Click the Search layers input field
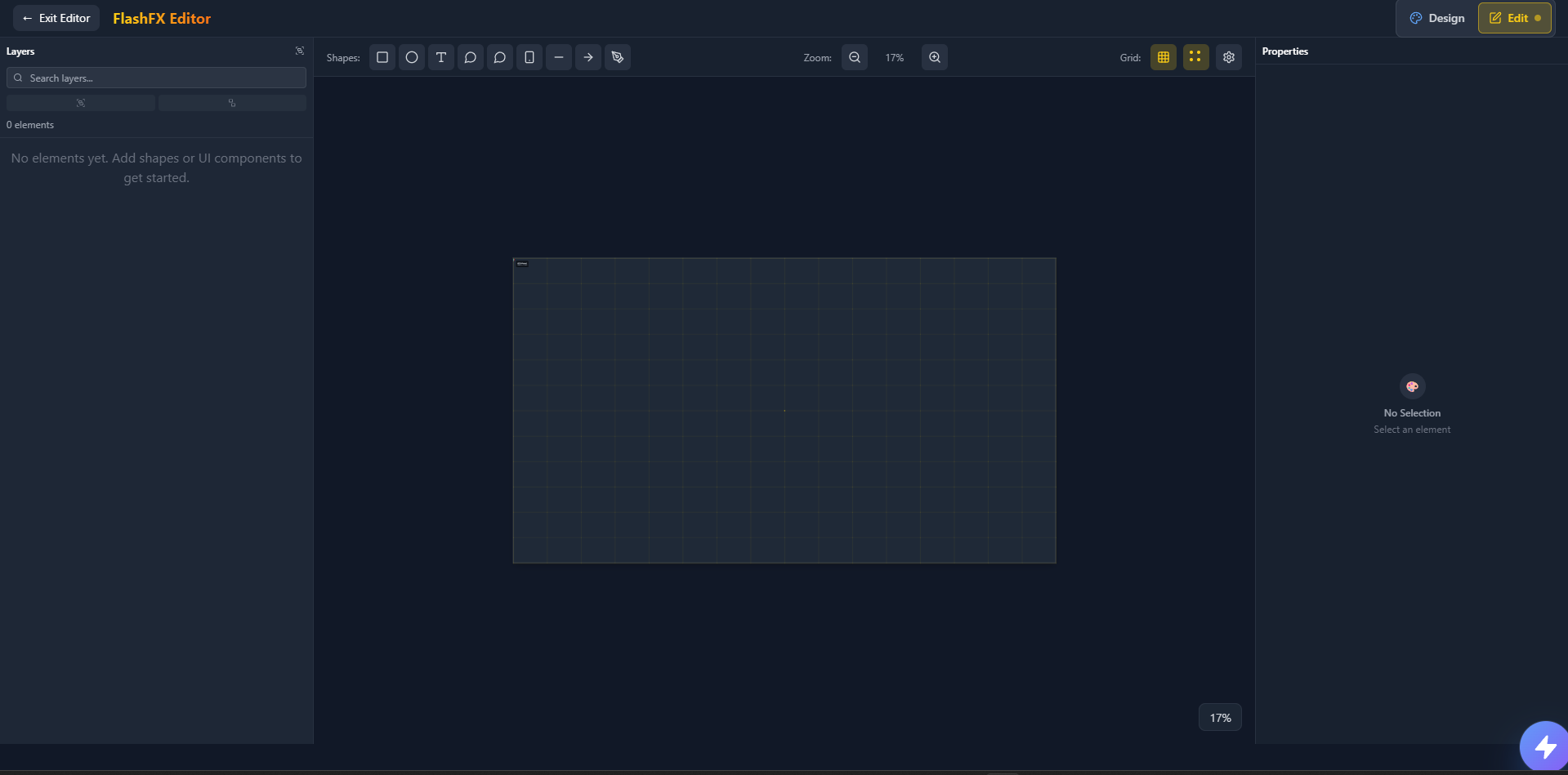The width and height of the screenshot is (1568, 775). (x=157, y=78)
